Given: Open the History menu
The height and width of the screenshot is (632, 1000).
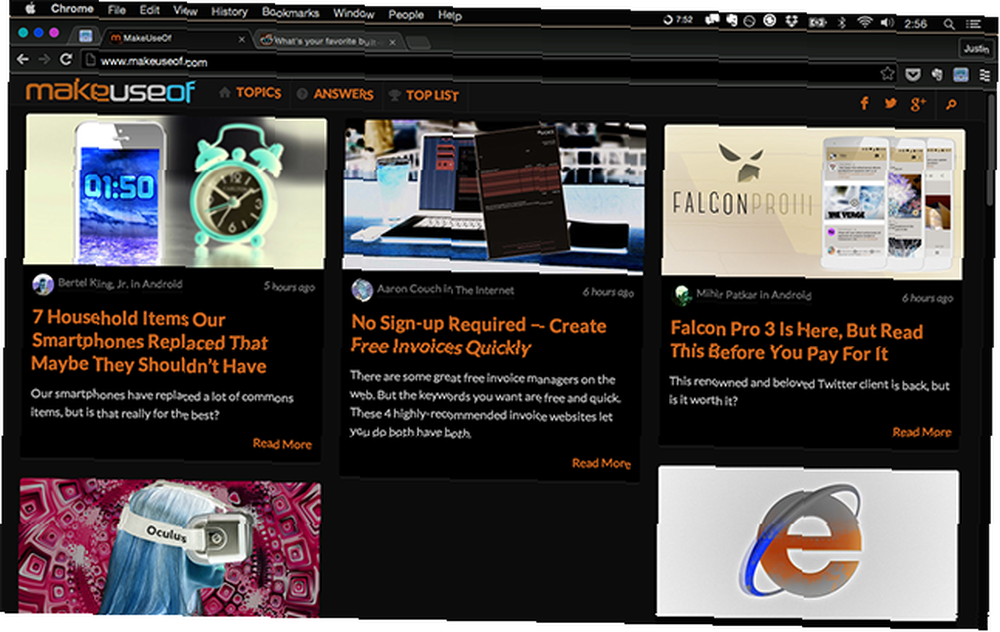Looking at the screenshot, I should tap(229, 11).
